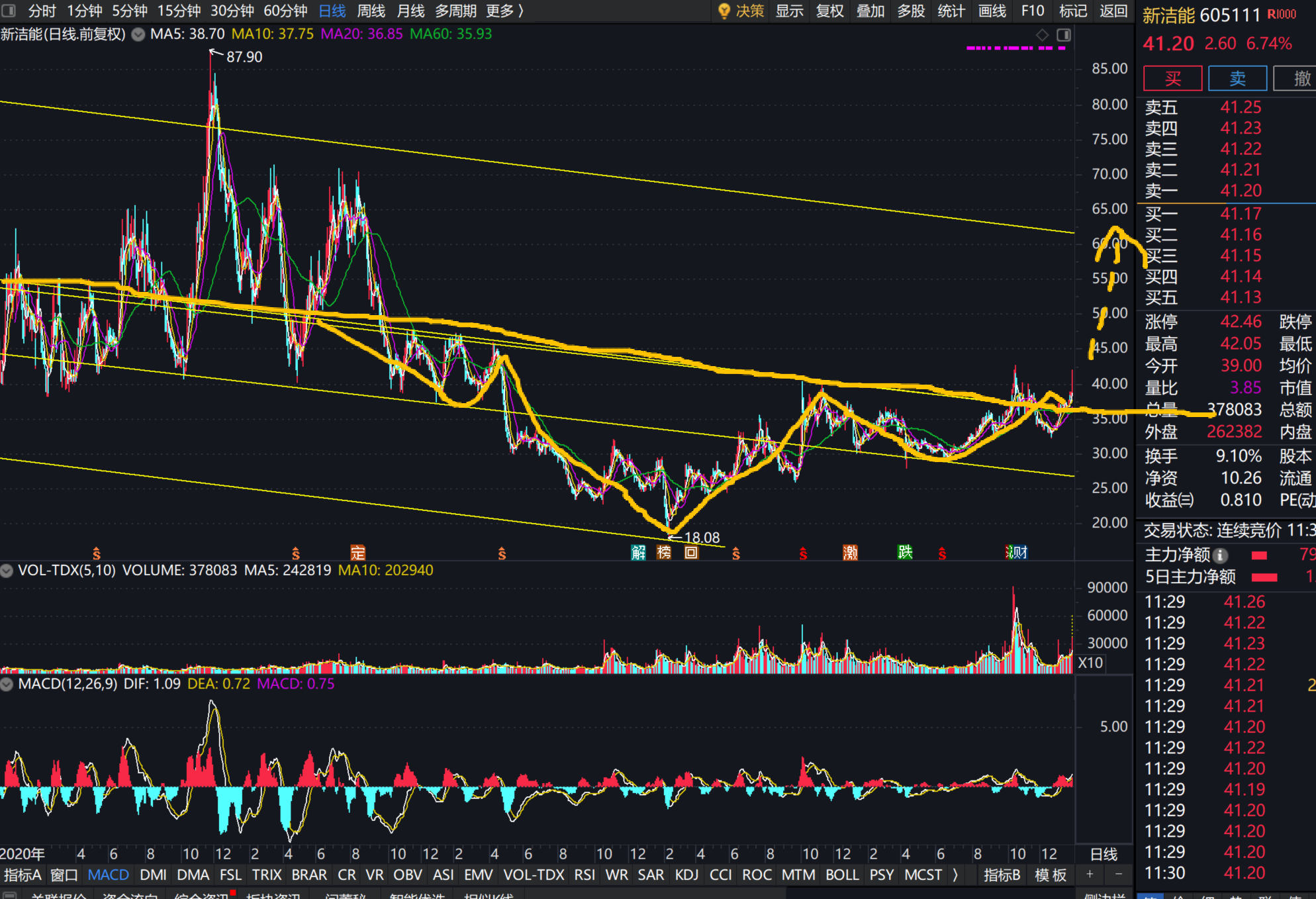Toggle the right sidebar panel icon above chart

[1064, 35]
